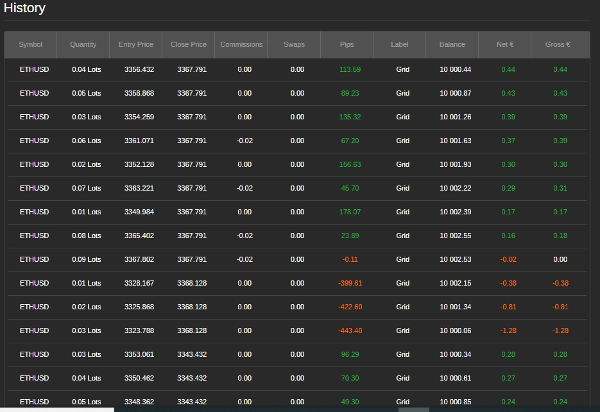Click the History panel title

(24, 8)
